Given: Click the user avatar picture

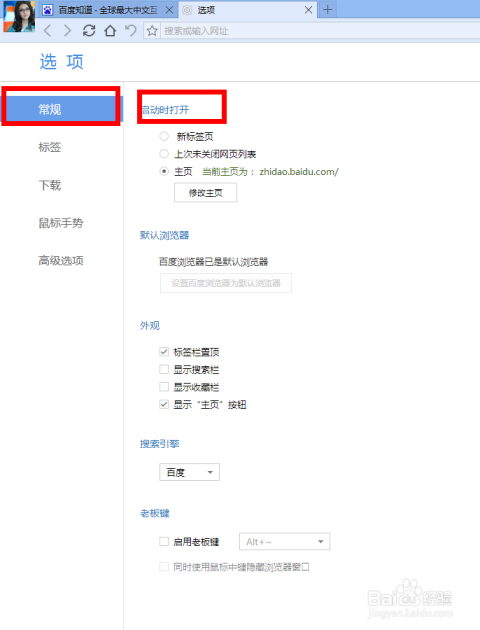Looking at the screenshot, I should pos(19,16).
